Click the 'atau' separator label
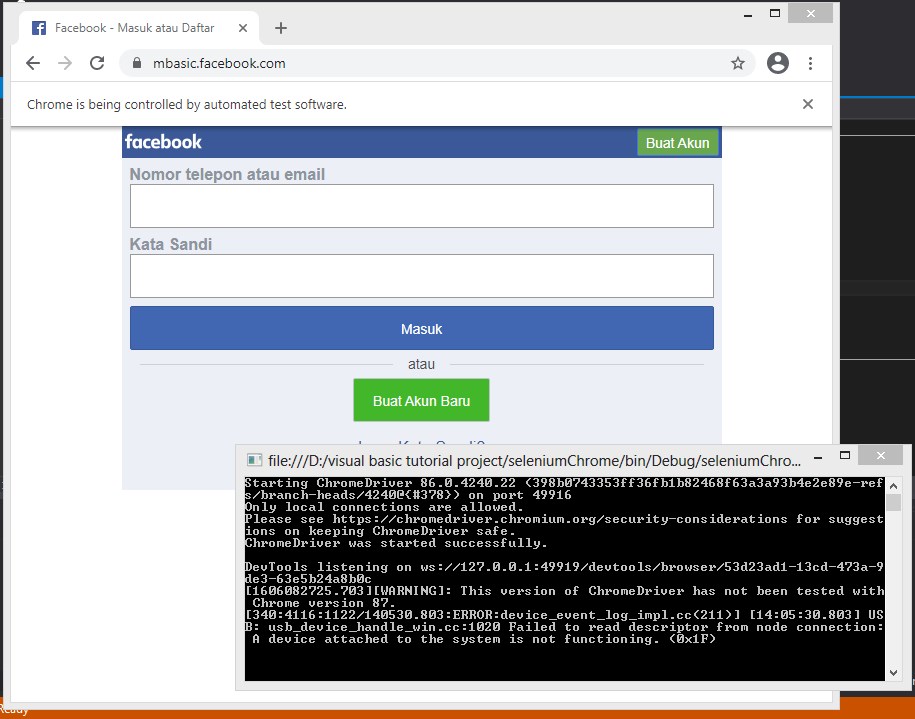915x719 pixels. (x=421, y=364)
